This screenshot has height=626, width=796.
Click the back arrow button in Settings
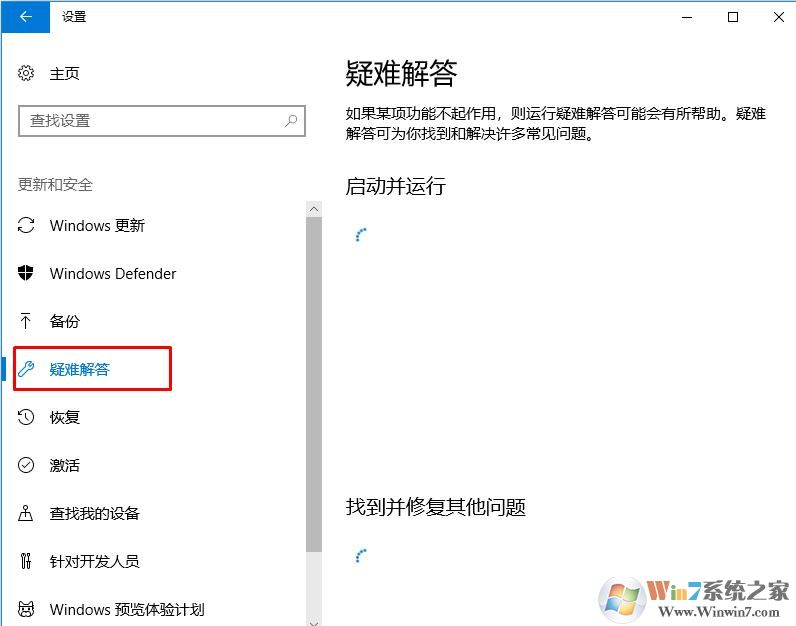[x=25, y=17]
